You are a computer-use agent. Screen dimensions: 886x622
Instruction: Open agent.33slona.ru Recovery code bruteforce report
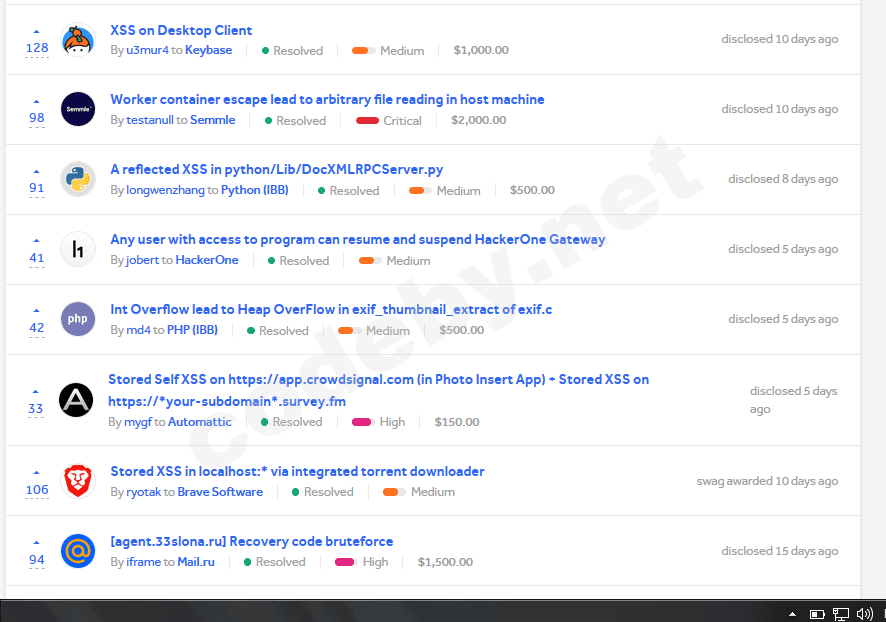tap(251, 541)
